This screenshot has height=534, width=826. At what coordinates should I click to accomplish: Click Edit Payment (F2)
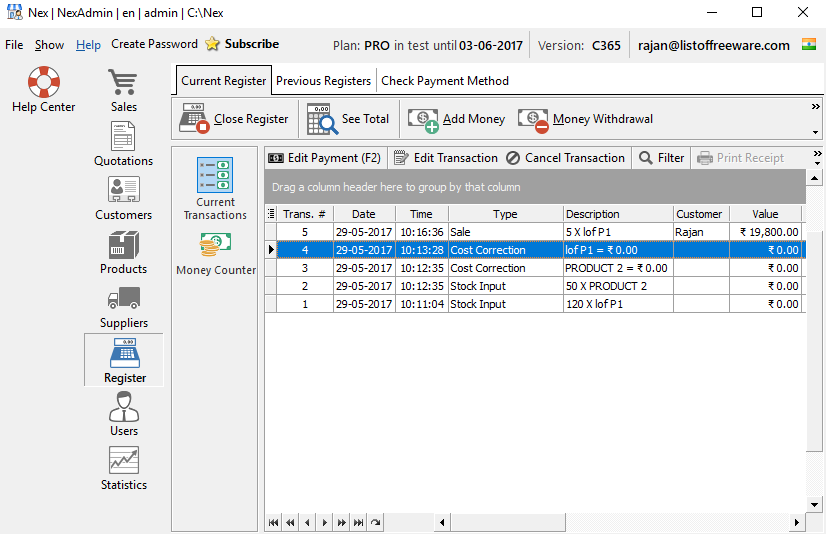pos(324,158)
